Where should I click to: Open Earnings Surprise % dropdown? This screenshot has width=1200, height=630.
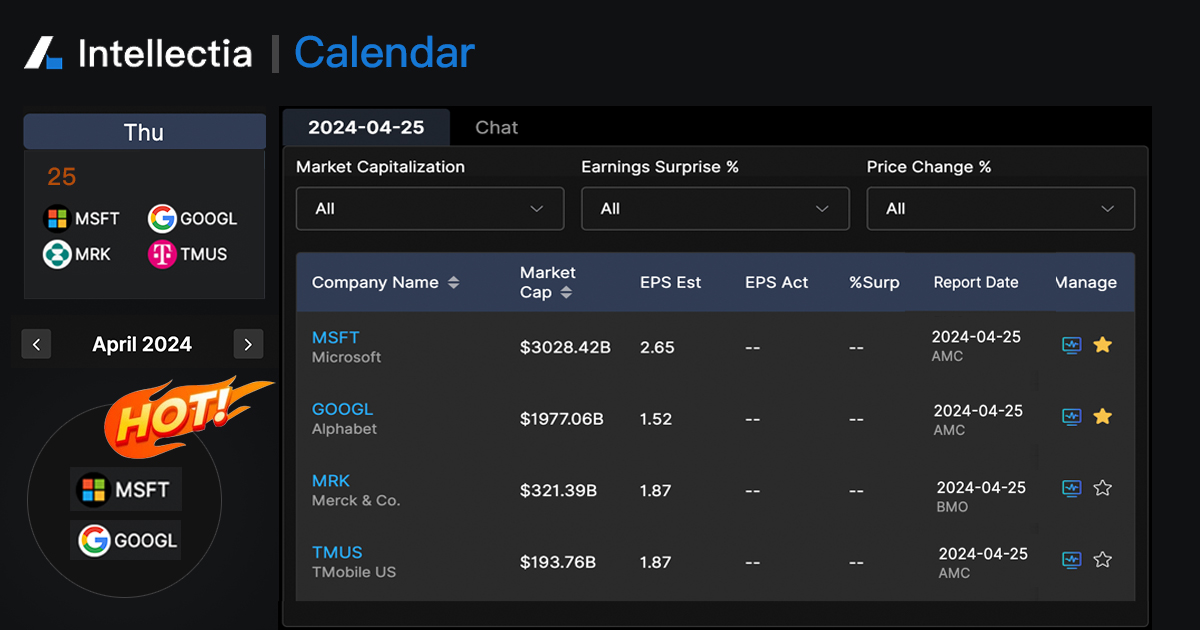pos(715,209)
